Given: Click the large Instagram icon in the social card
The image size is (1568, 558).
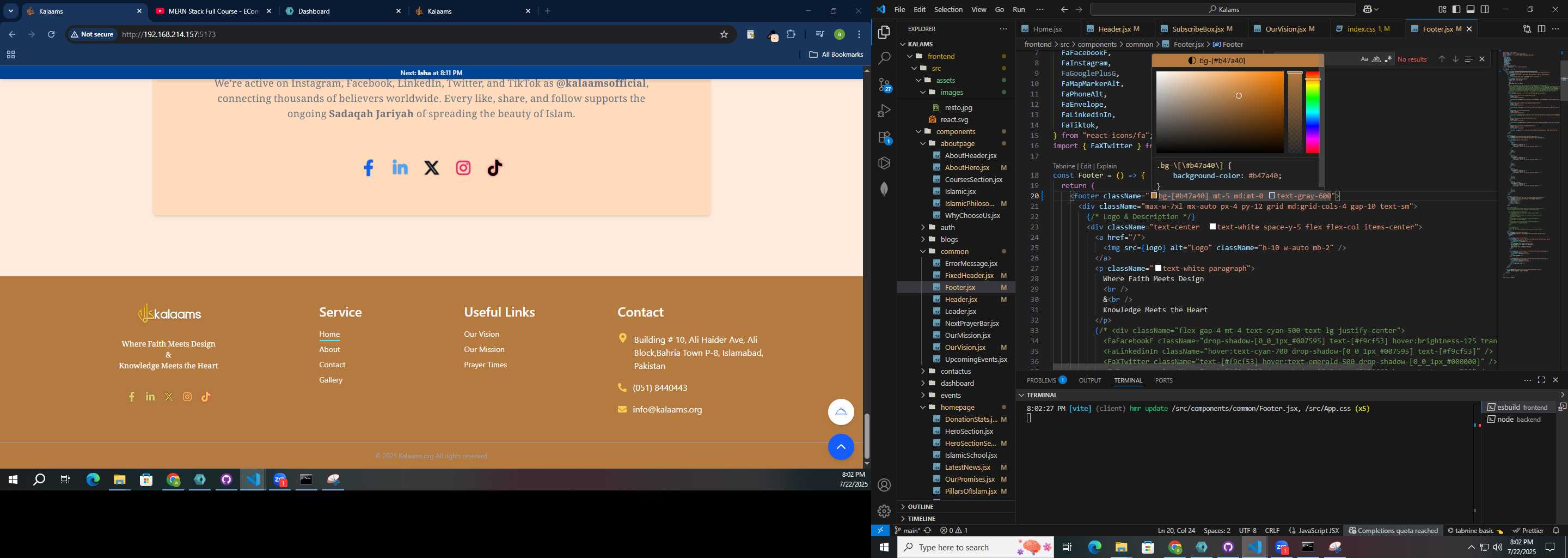Looking at the screenshot, I should (x=463, y=167).
